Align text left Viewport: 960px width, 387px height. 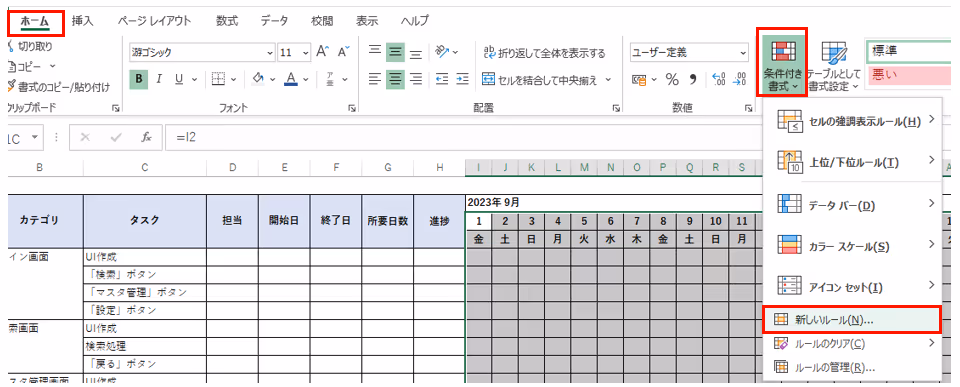(375, 79)
